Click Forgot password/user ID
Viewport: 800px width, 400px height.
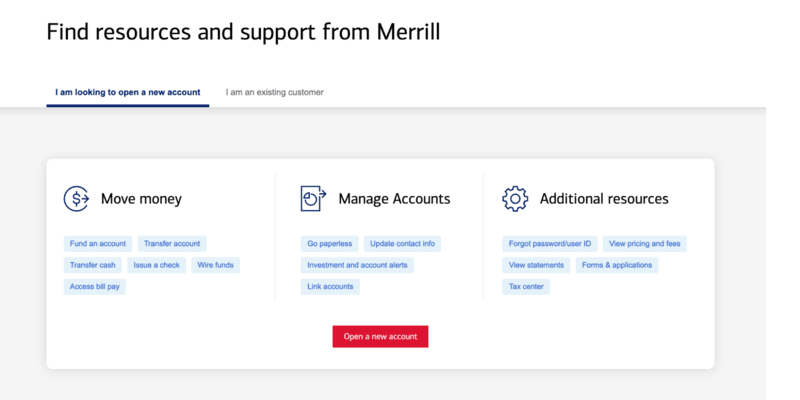tap(549, 244)
